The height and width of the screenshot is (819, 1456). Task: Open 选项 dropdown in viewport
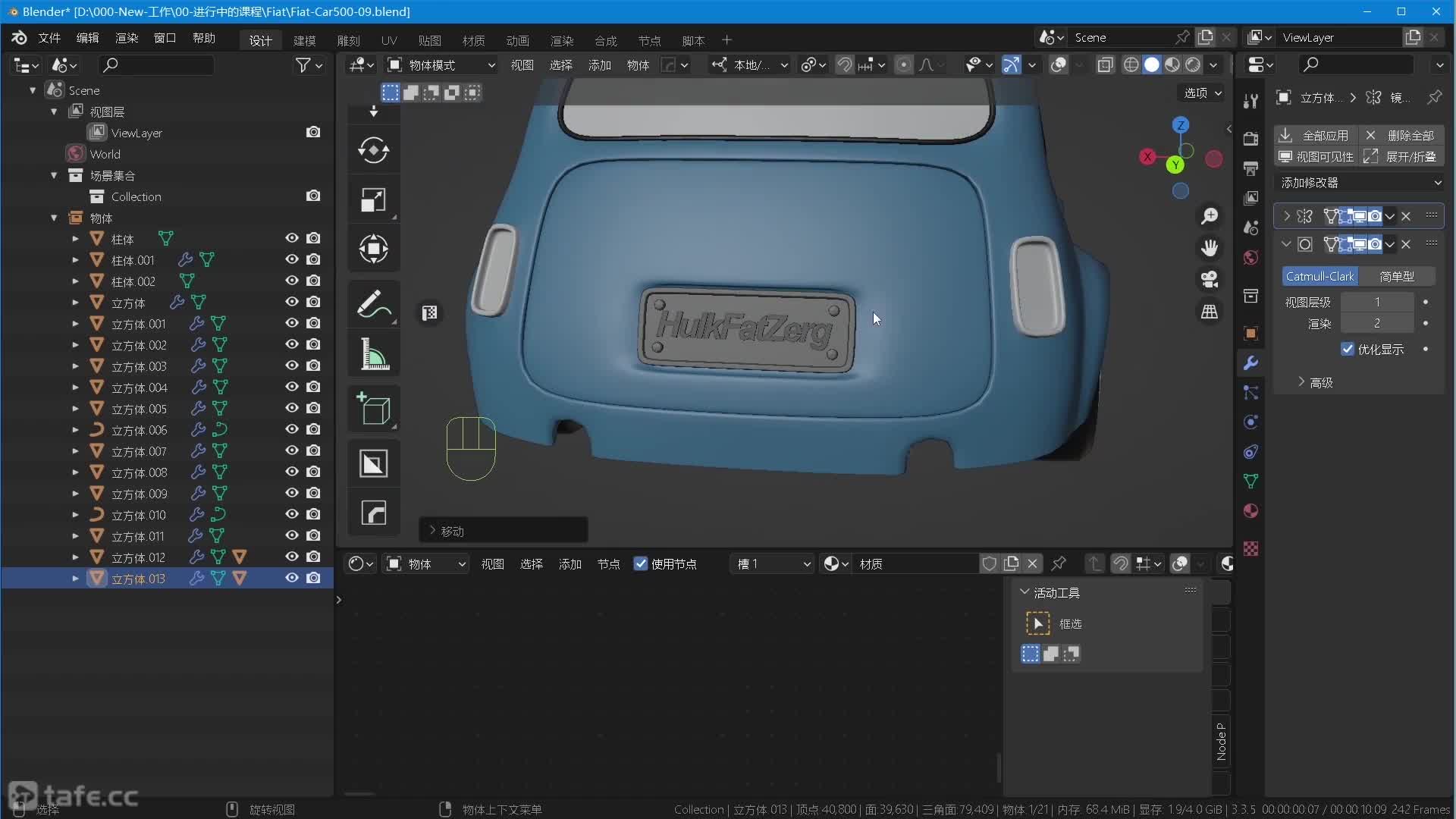click(1203, 93)
